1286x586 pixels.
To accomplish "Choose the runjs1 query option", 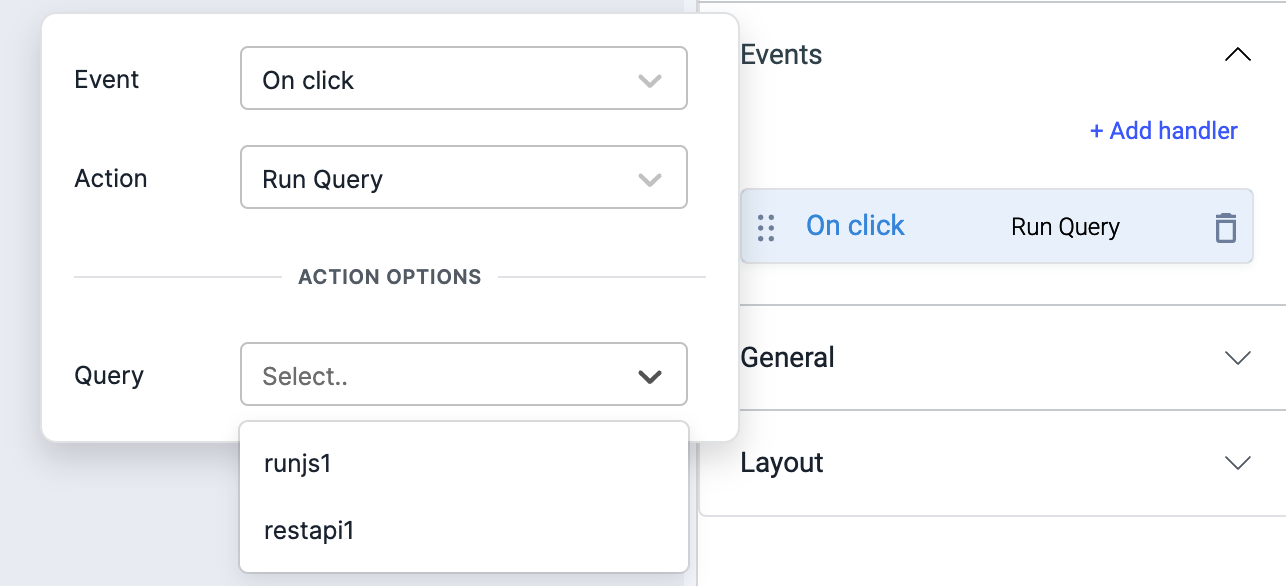I will (297, 464).
